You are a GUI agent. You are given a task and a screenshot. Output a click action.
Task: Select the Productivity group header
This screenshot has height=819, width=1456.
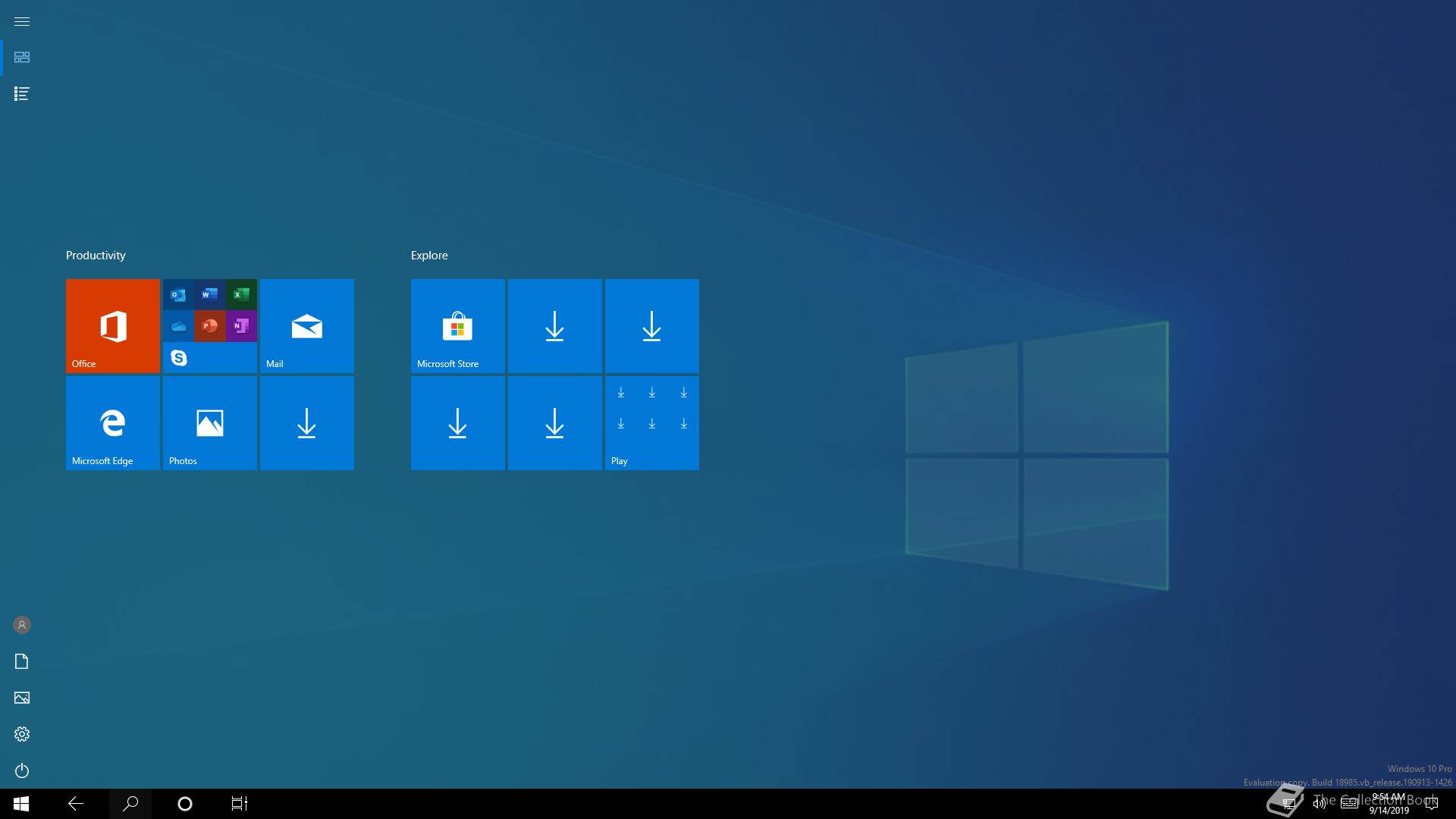click(x=96, y=256)
